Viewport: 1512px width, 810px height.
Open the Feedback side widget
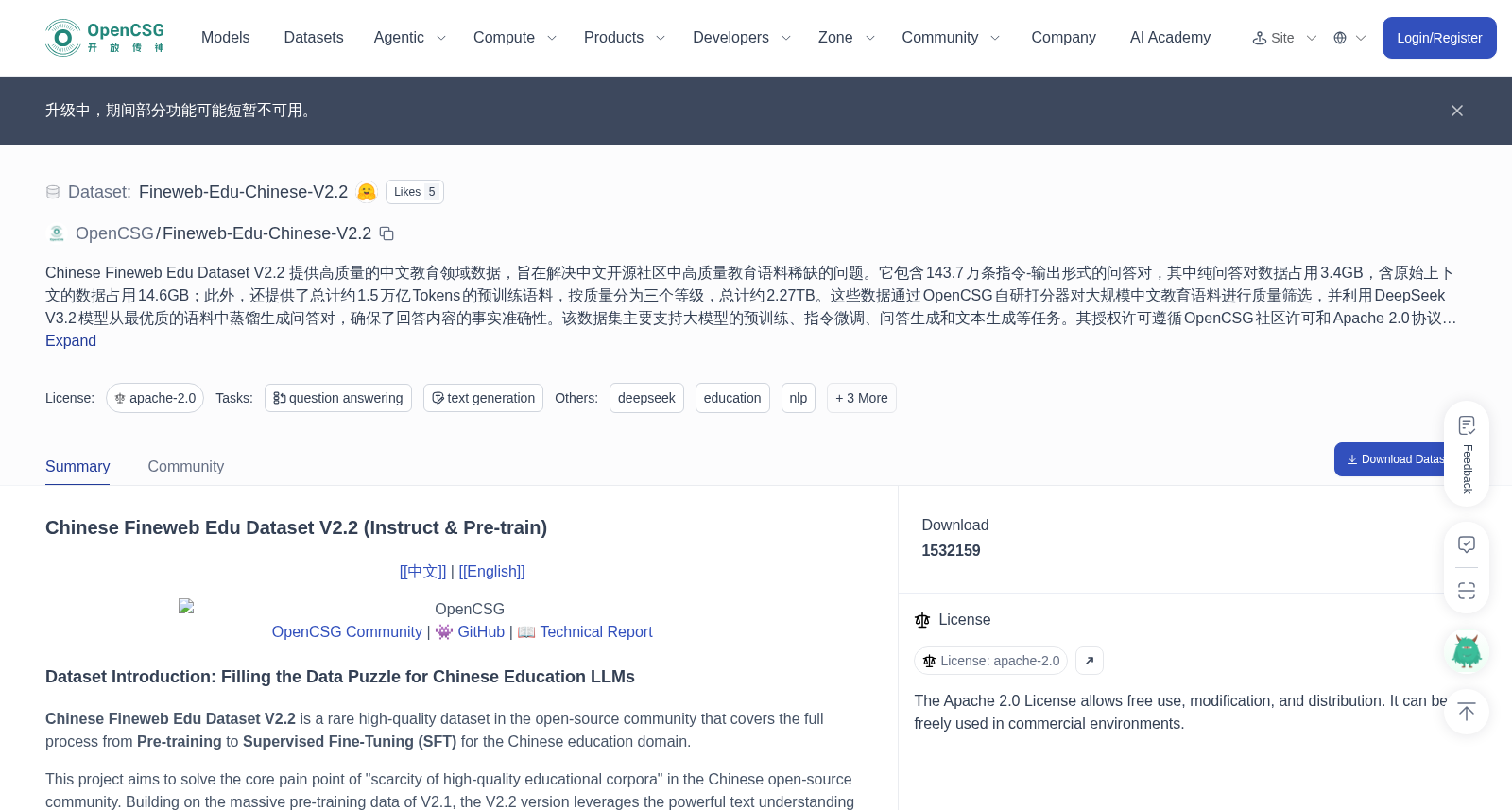(1467, 454)
